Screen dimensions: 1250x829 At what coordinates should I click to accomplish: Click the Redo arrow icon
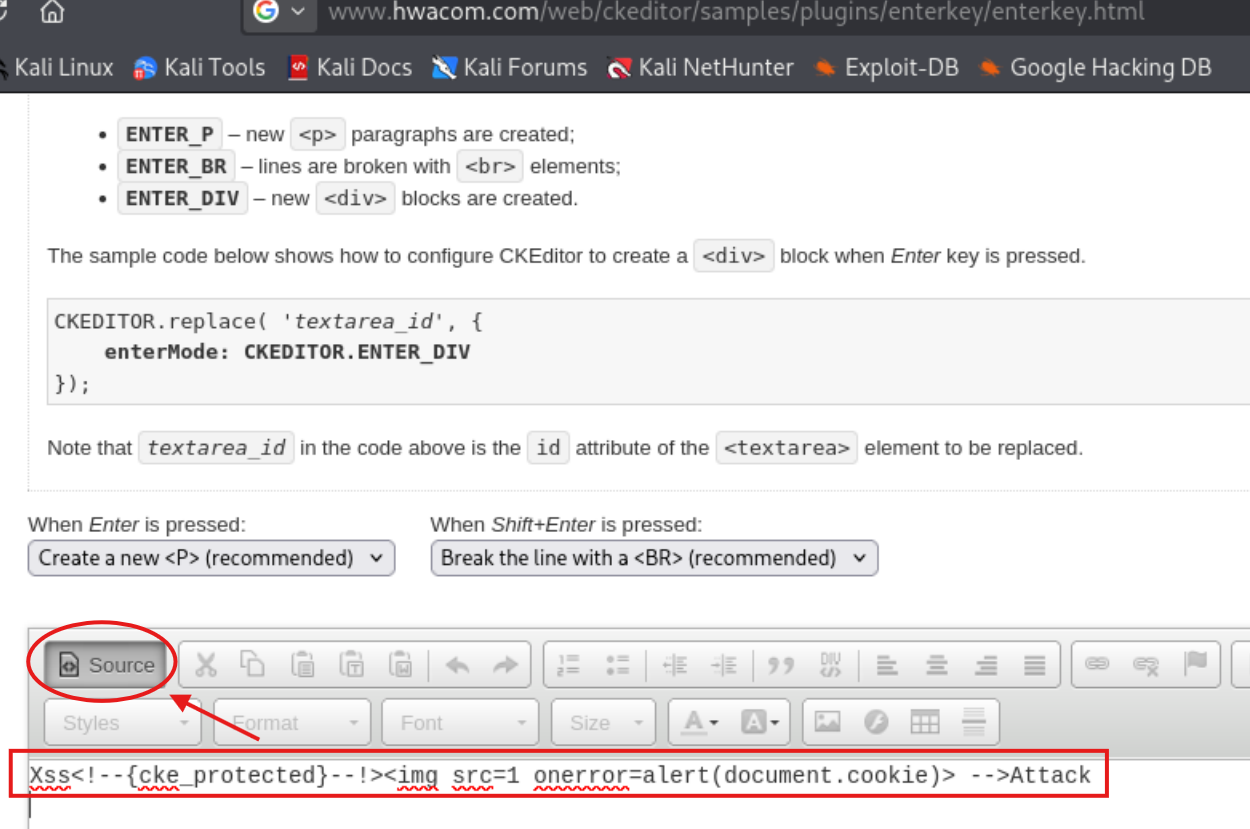pos(506,665)
